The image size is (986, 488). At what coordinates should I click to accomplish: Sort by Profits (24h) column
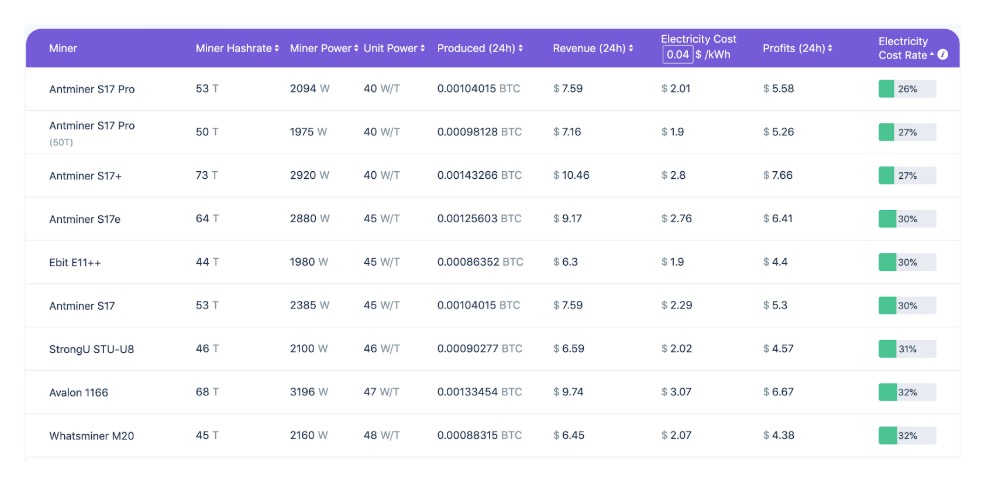tap(797, 48)
